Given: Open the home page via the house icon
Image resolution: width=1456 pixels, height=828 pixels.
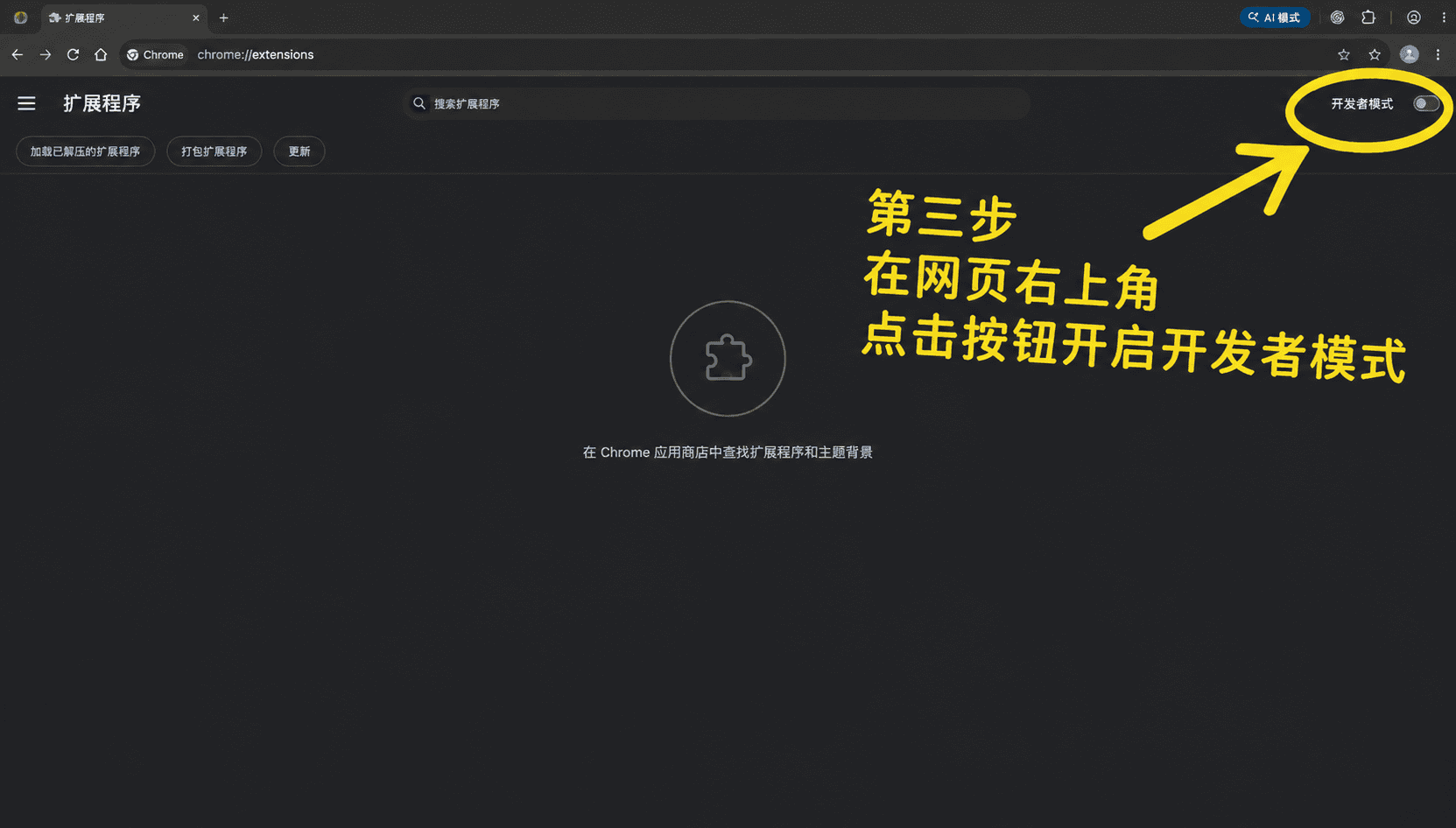Looking at the screenshot, I should coord(101,54).
